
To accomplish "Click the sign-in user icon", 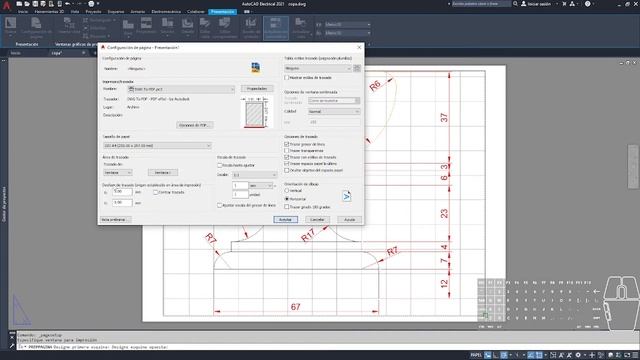I will coord(524,4).
